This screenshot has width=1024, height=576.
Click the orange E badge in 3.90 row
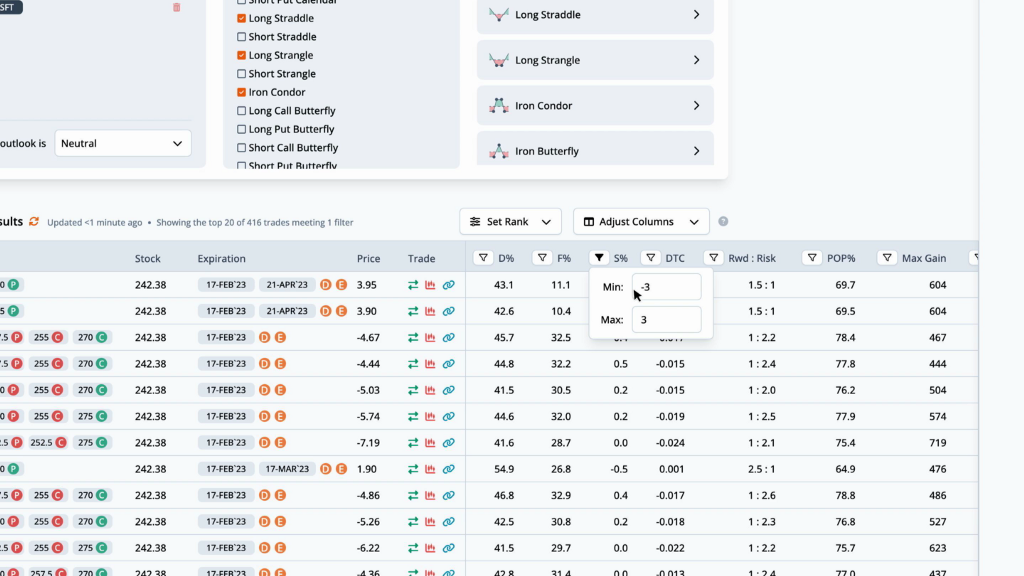(x=341, y=311)
